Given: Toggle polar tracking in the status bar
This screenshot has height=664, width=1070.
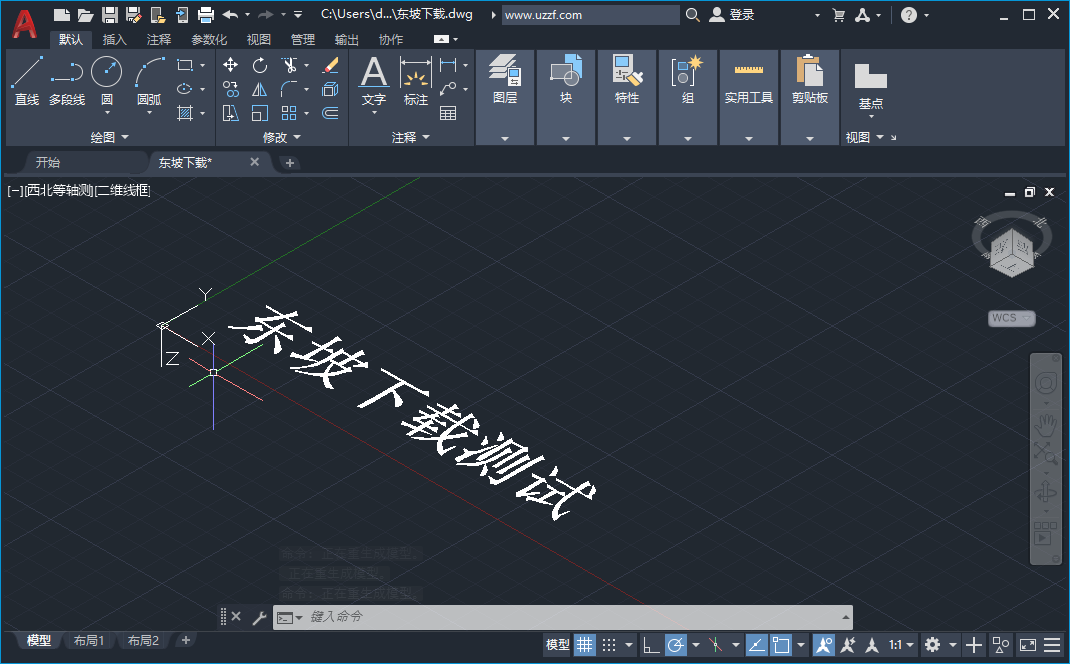Looking at the screenshot, I should 676,645.
